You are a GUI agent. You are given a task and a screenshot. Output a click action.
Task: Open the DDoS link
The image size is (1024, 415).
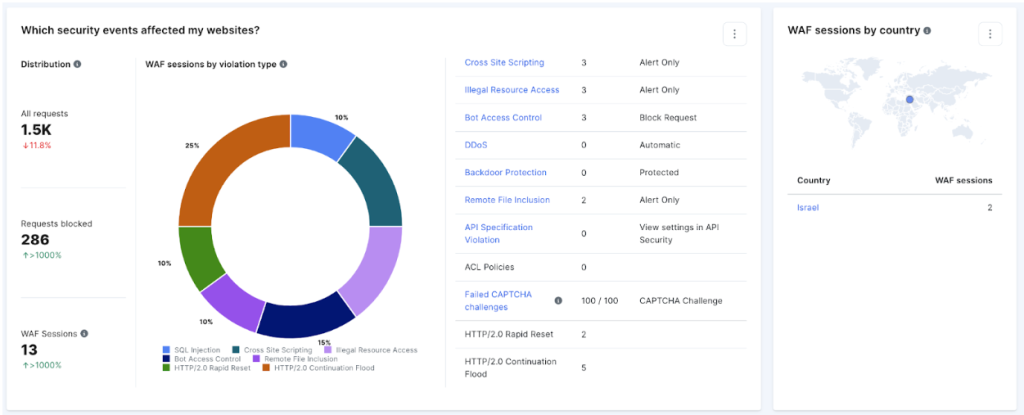[476, 145]
